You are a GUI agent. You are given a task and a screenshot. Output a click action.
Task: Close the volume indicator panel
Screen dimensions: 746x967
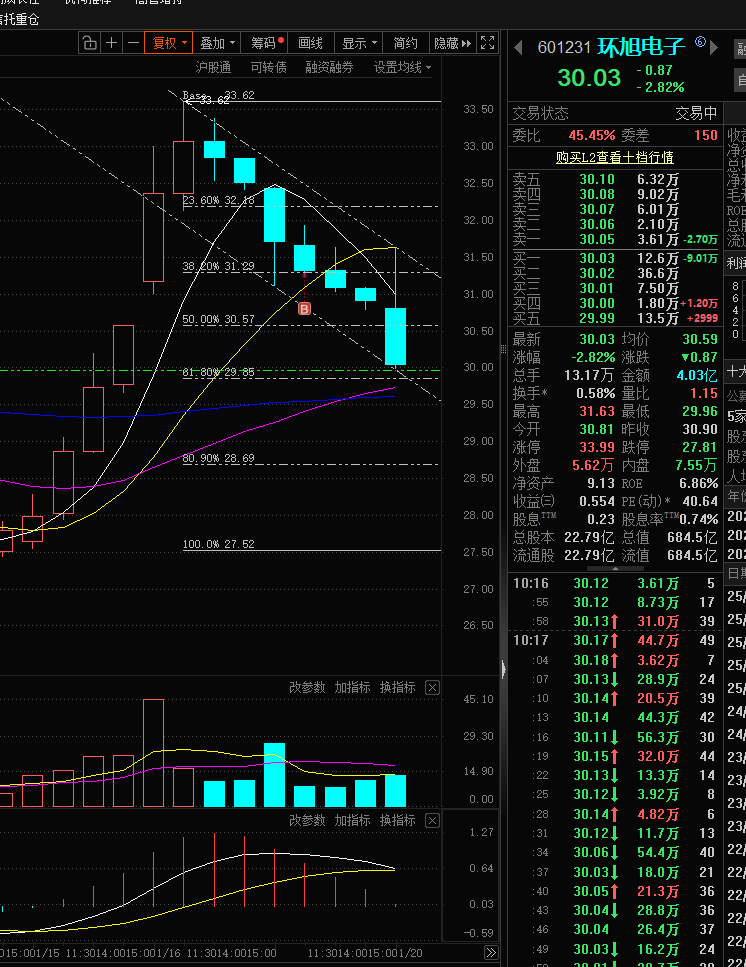tap(433, 688)
